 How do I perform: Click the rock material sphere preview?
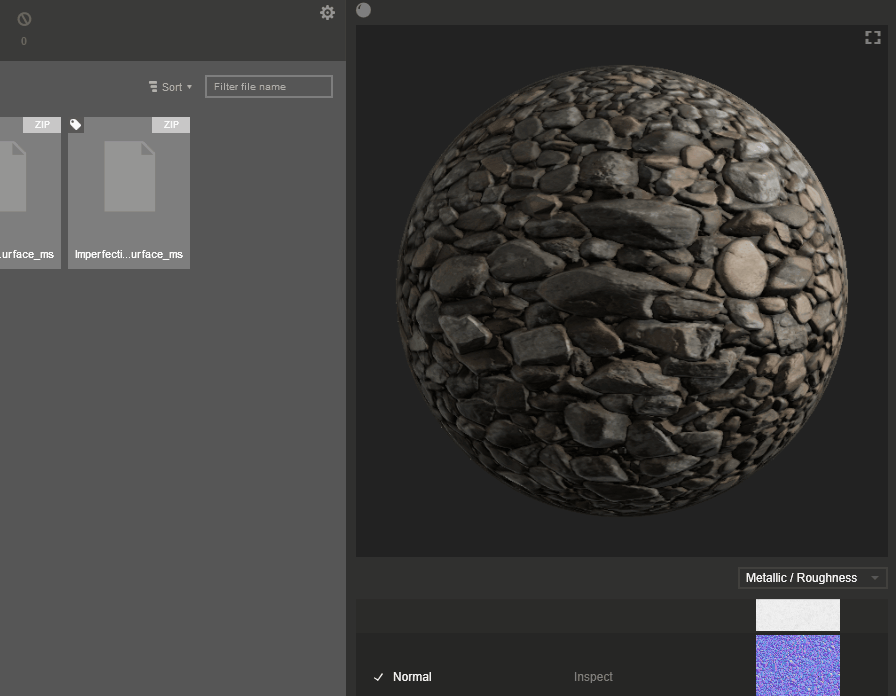coord(621,290)
